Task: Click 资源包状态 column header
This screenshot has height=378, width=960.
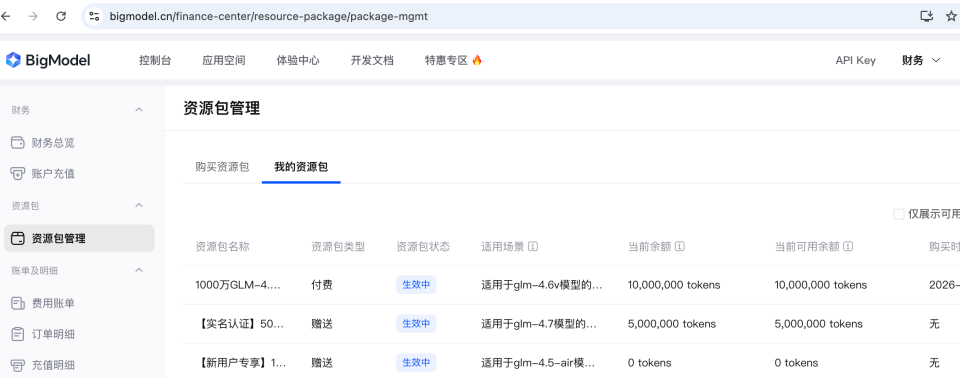Action: coord(423,246)
